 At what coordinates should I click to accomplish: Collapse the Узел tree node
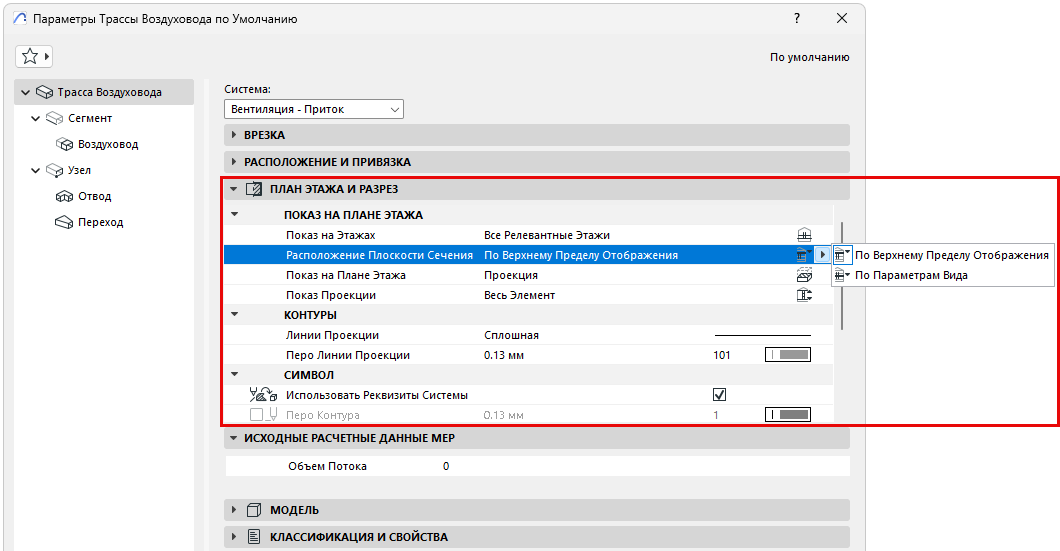click(36, 170)
